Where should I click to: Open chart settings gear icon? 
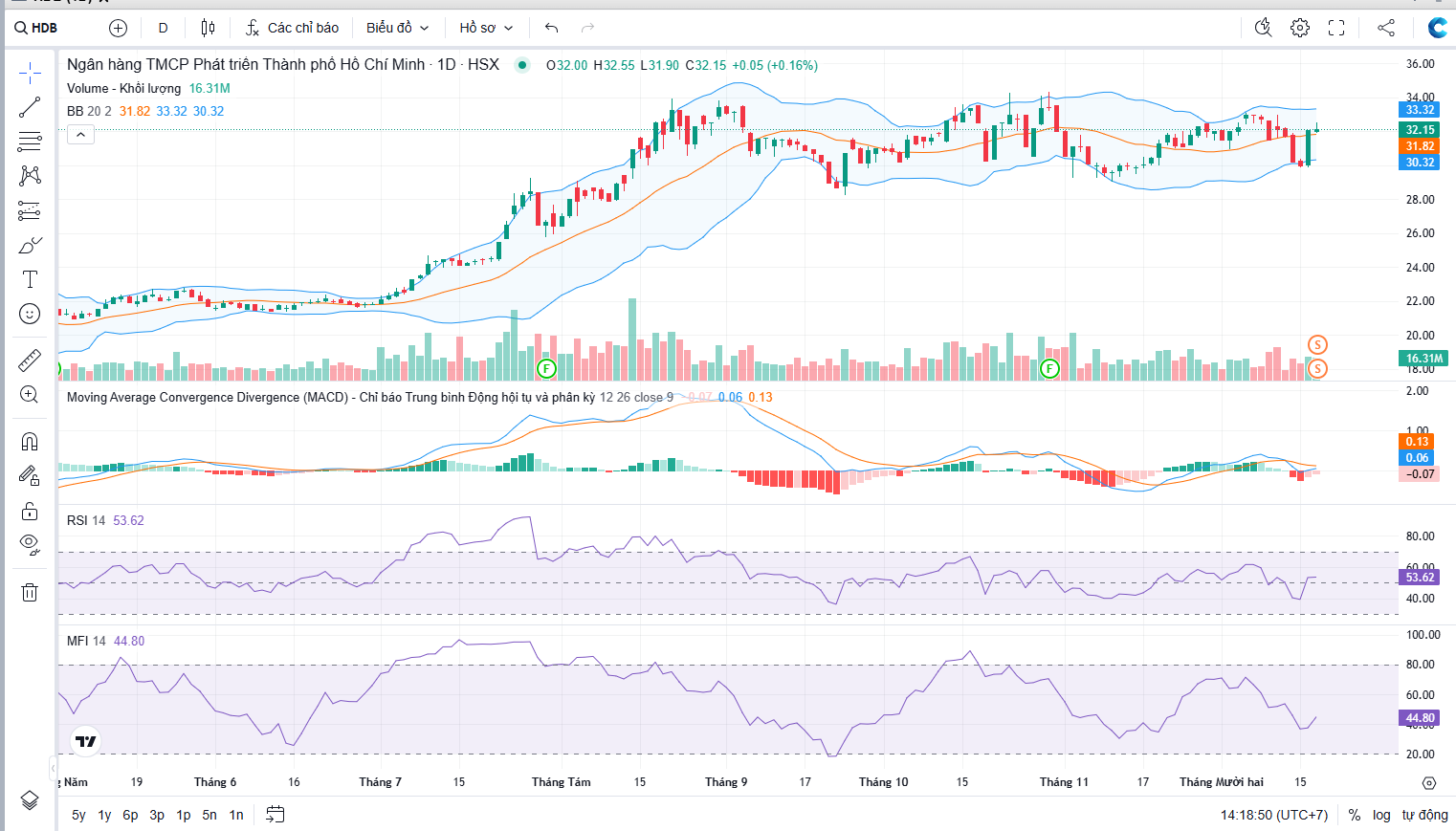point(1299,28)
